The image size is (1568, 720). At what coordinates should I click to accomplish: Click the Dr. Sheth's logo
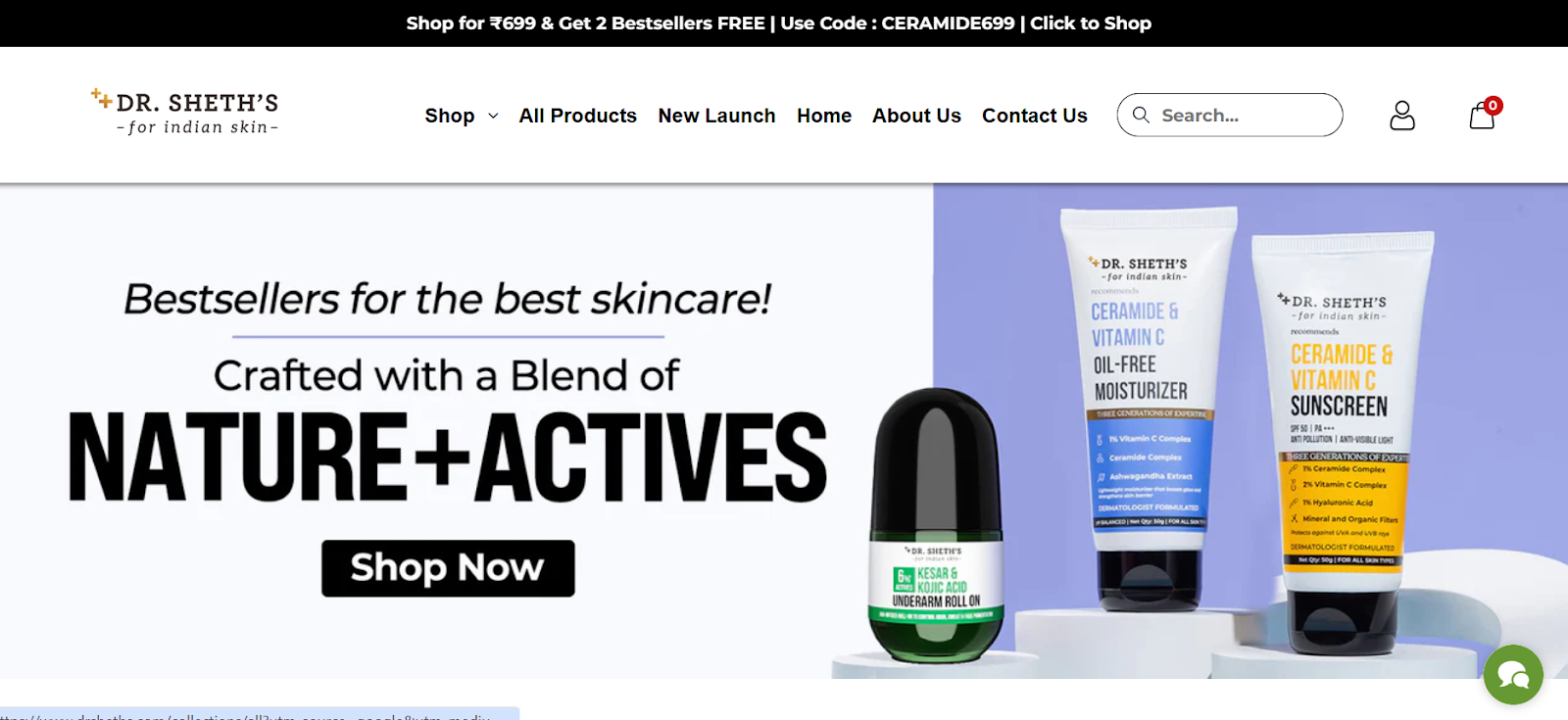coord(185,113)
